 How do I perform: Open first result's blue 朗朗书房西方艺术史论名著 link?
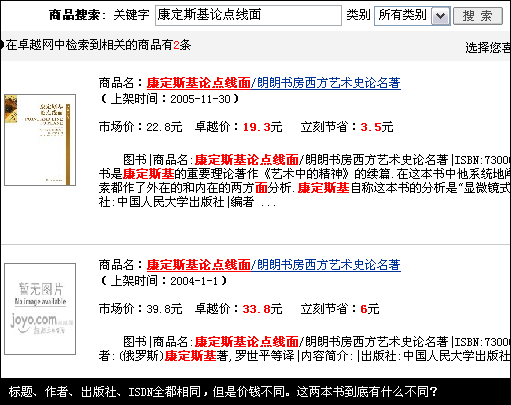point(326,83)
